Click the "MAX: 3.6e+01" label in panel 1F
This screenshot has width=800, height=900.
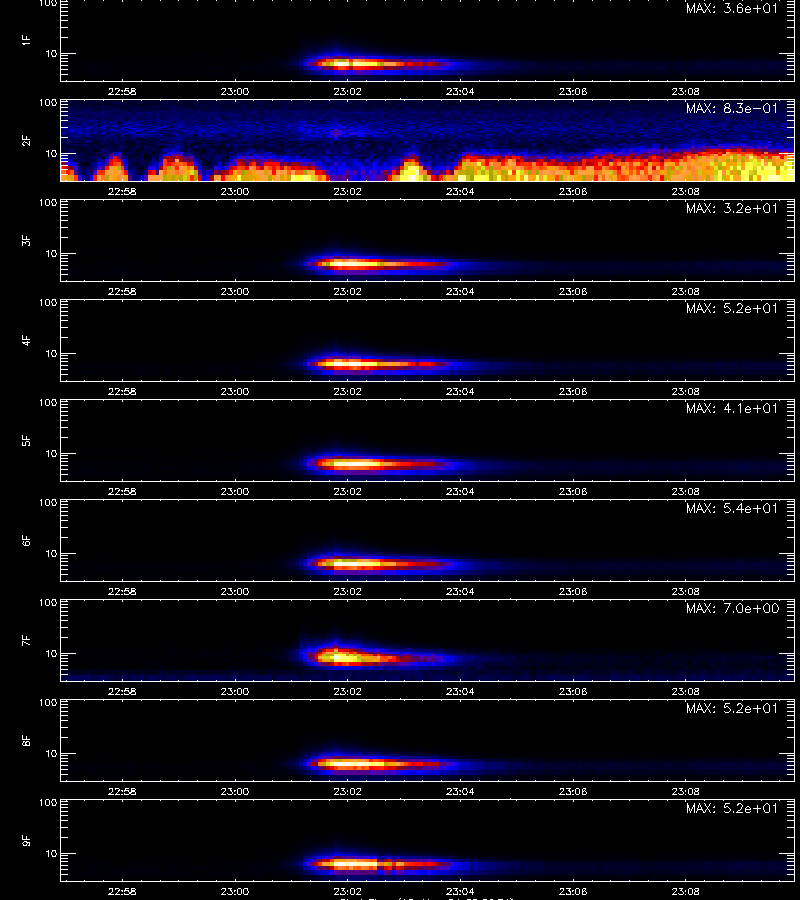click(x=732, y=9)
